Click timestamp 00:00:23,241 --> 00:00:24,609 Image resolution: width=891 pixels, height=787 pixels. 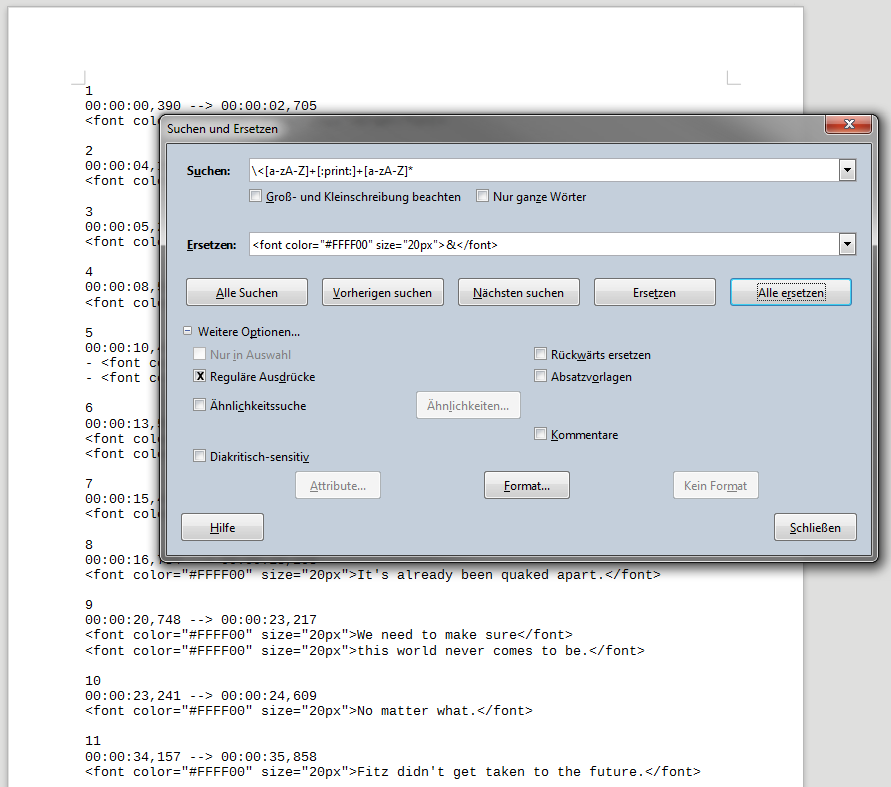tap(201, 696)
